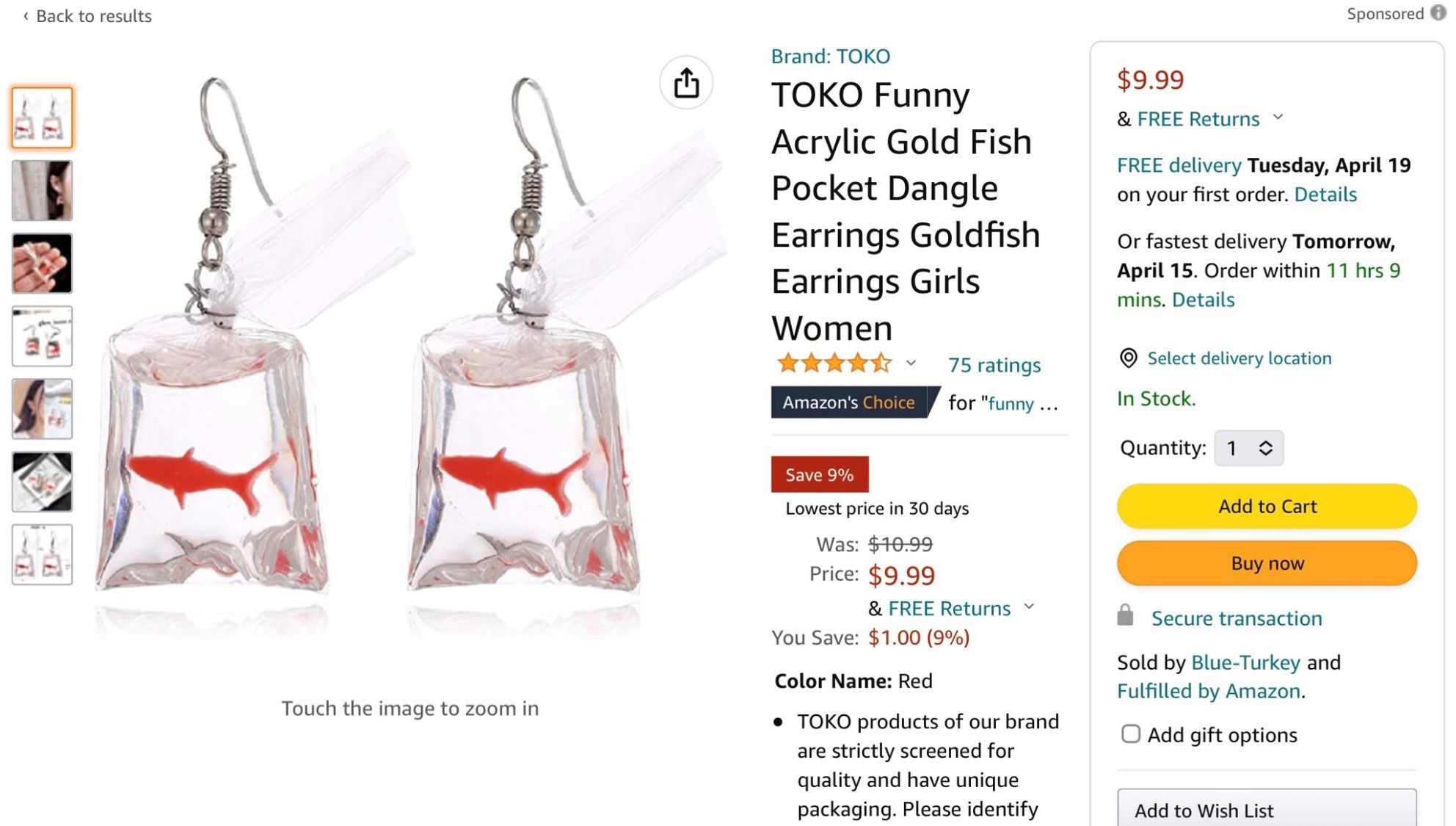Select the second thumbnail showing ear model
Image resolution: width=1456 pixels, height=826 pixels.
42,190
